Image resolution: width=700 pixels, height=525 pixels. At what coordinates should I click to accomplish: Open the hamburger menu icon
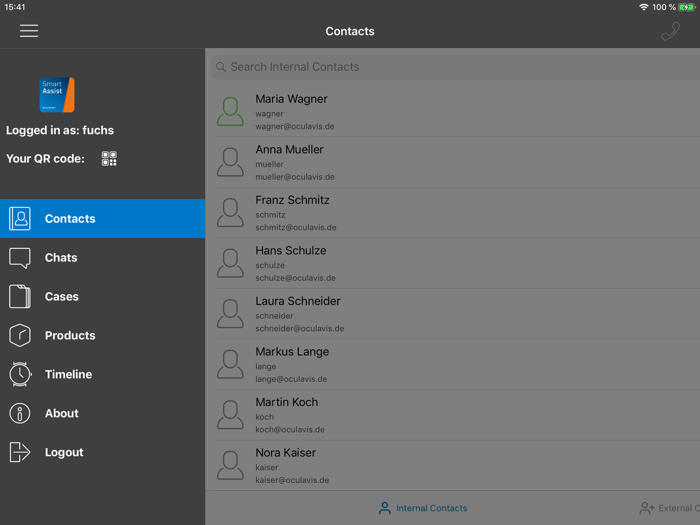pos(29,31)
